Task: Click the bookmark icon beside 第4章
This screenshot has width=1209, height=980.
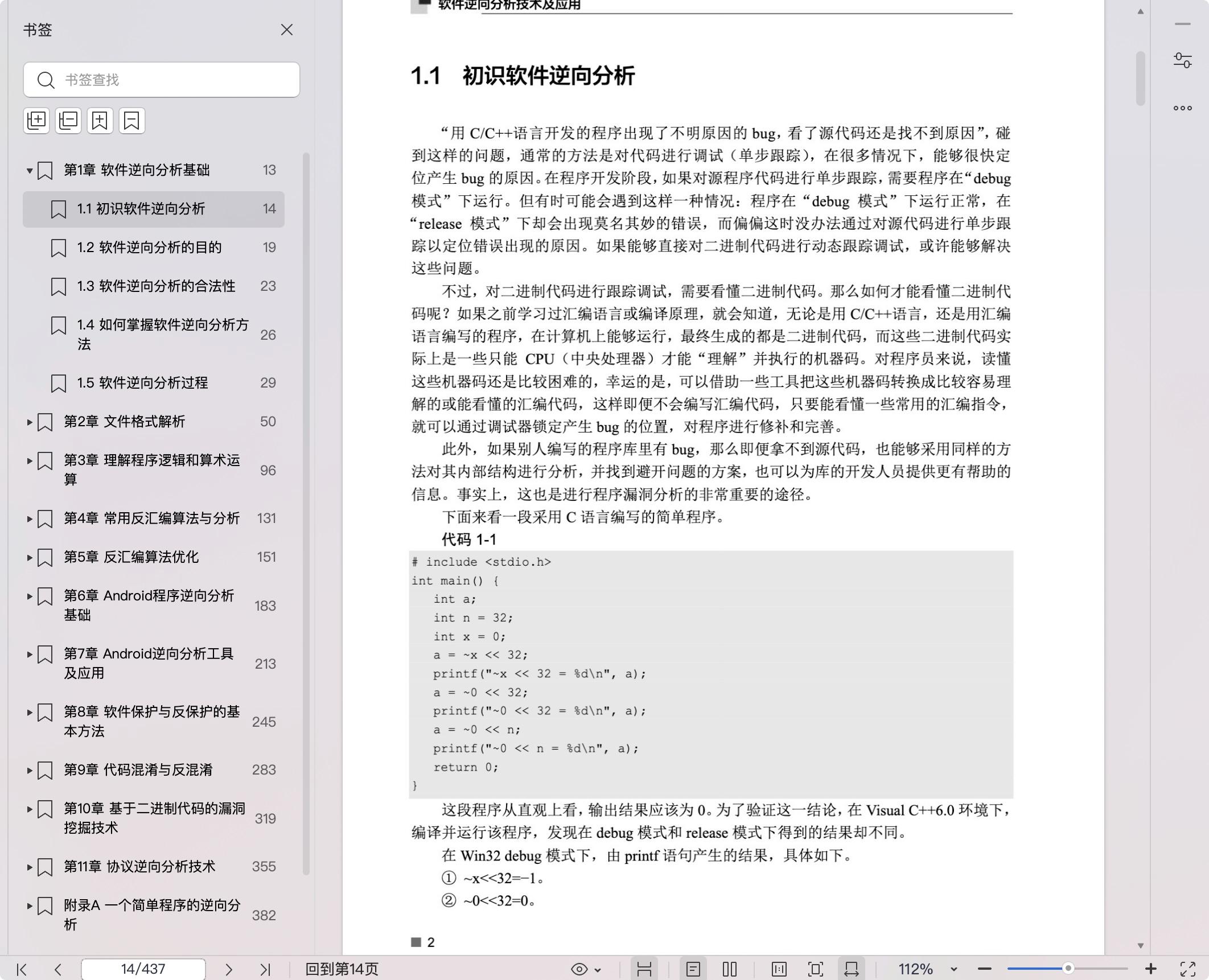Action: (45, 518)
